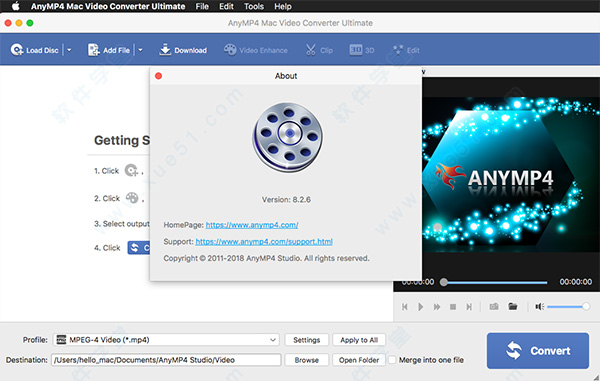Viewport: 600px width, 381px height.
Task: Open the HomePage anymp4.com link
Action: (x=252, y=225)
